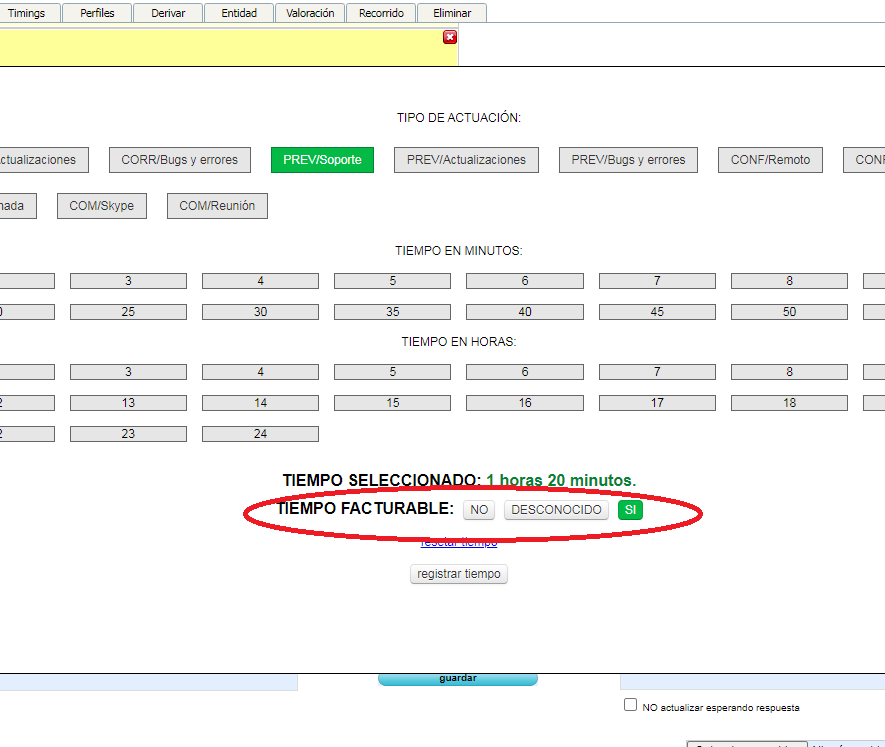
Task: Choose 4 hours
Action: (260, 372)
